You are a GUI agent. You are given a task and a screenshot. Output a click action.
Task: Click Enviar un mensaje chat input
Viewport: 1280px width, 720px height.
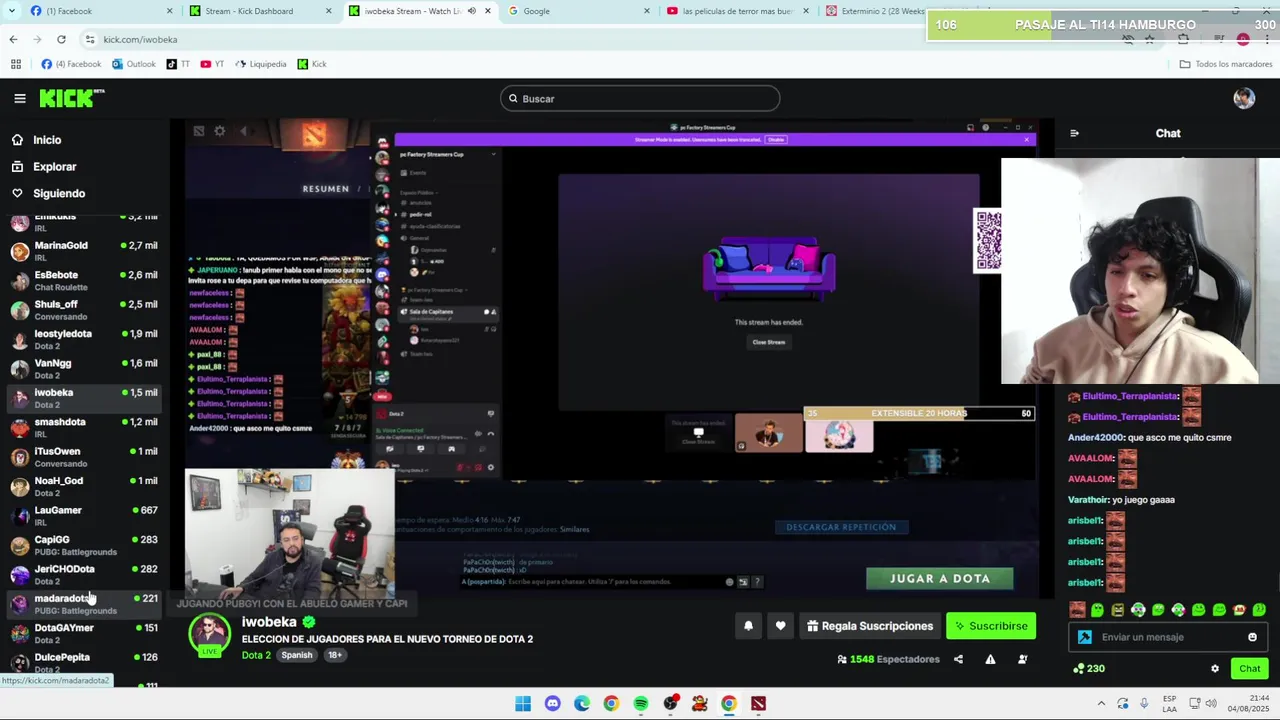1169,637
